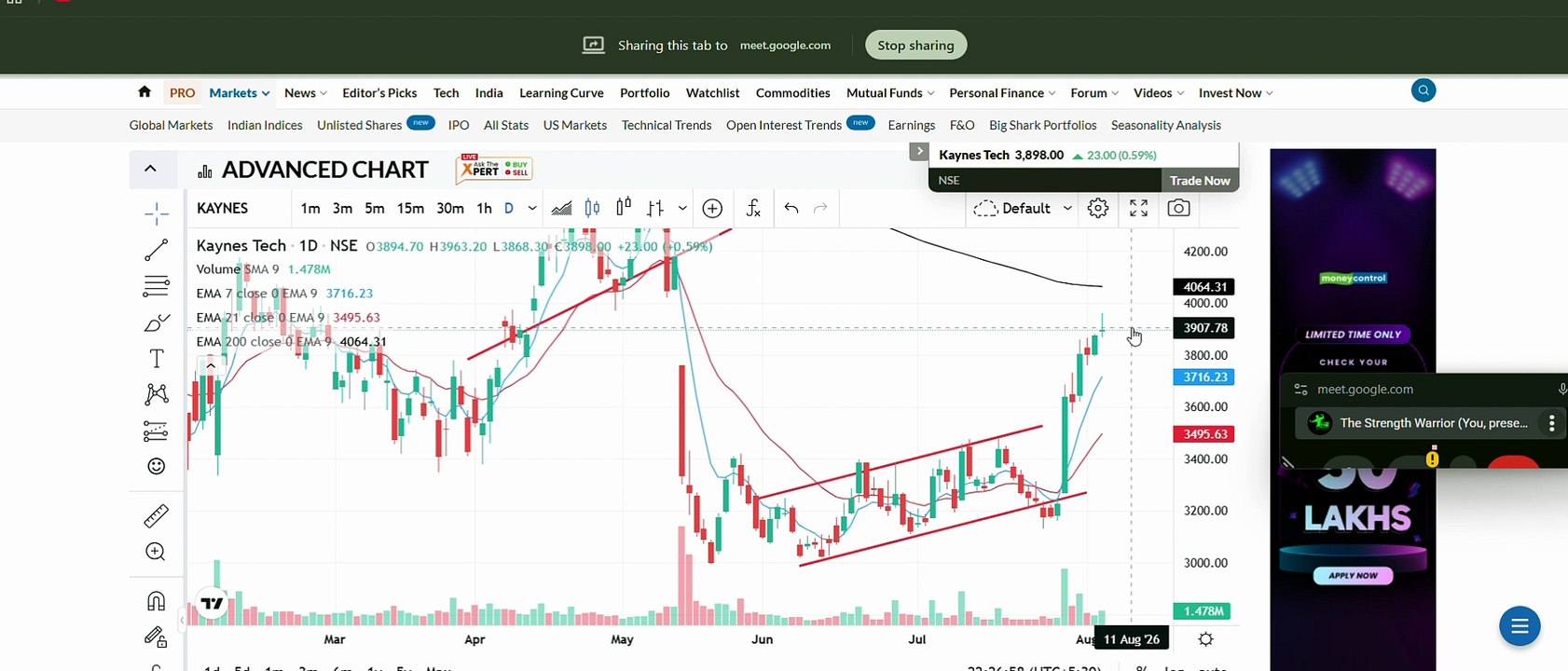Select the D daily interval
Viewport: 1568px width, 671px height.
pos(509,208)
